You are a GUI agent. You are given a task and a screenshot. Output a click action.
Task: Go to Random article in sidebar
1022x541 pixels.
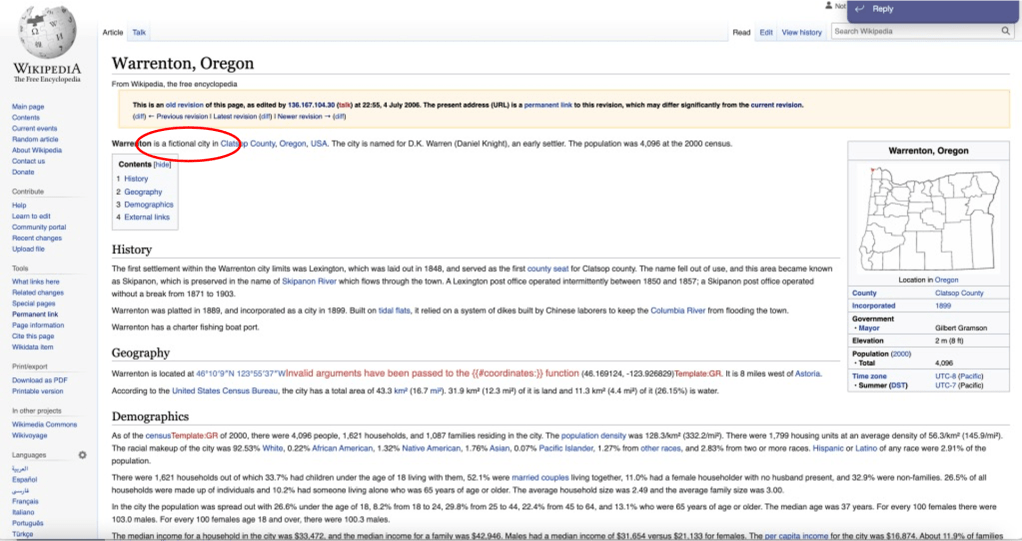[35, 139]
